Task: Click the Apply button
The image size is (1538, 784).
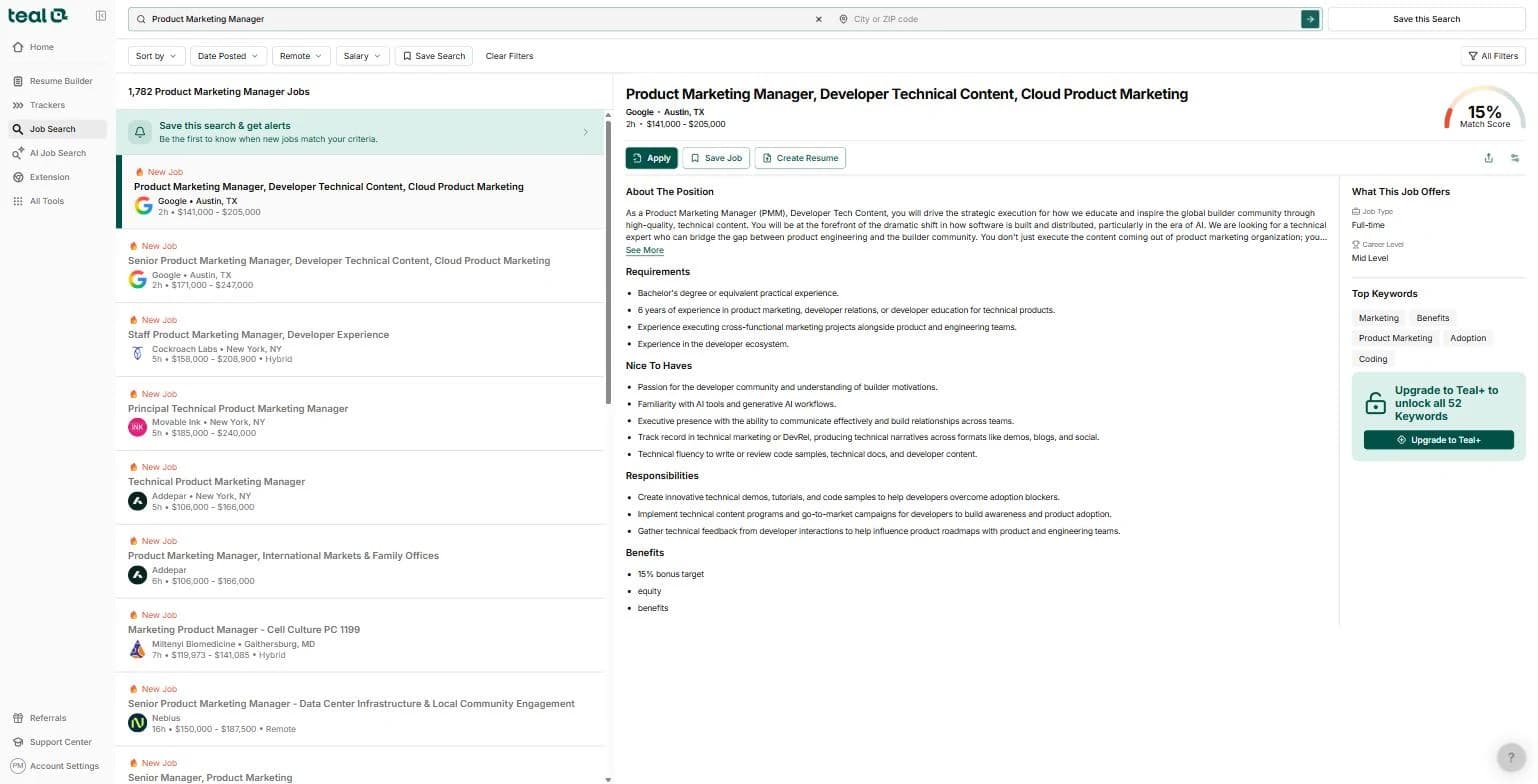Action: click(651, 158)
